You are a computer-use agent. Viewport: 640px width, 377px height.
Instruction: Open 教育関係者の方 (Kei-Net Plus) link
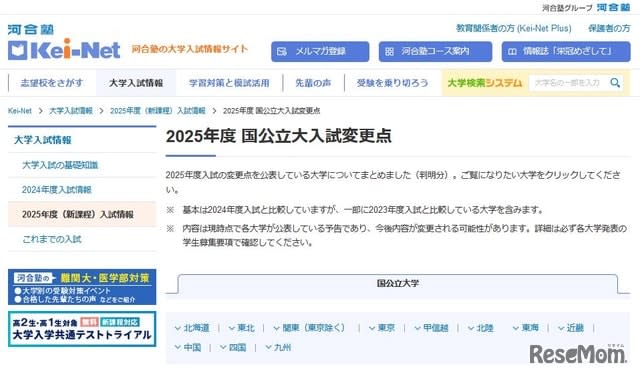point(513,28)
